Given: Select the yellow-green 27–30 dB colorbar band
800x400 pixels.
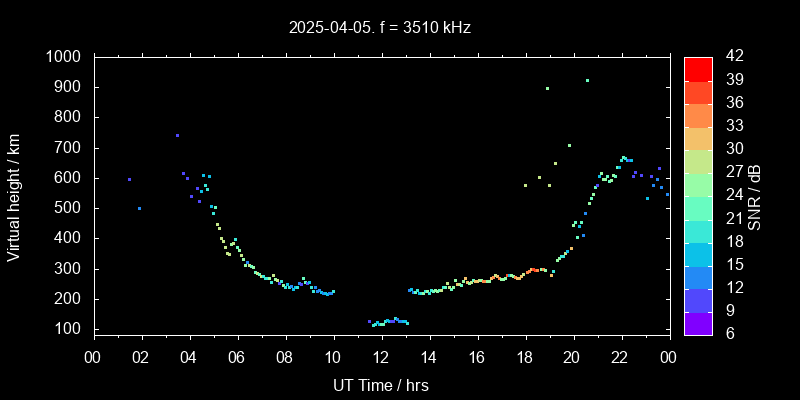Looking at the screenshot, I should point(698,160).
